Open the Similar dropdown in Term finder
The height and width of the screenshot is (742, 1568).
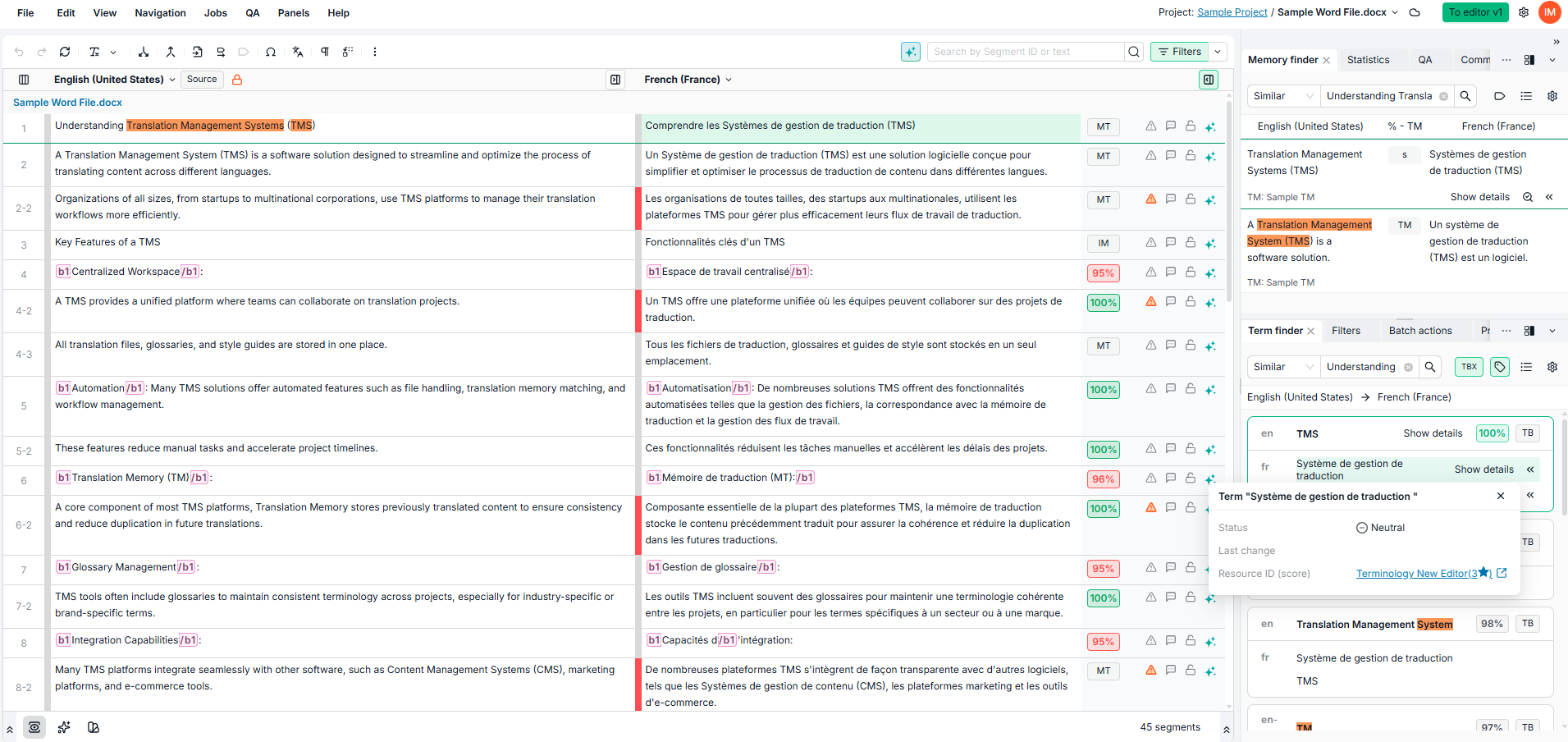(x=1283, y=367)
